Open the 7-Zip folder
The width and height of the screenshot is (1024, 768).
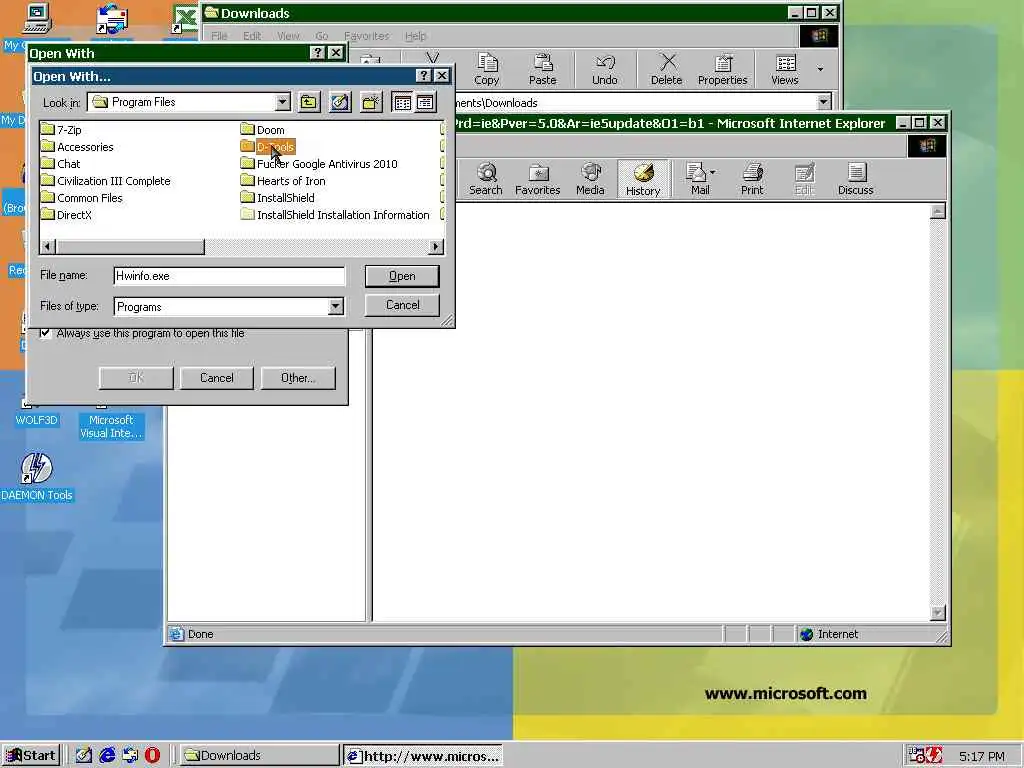point(61,130)
